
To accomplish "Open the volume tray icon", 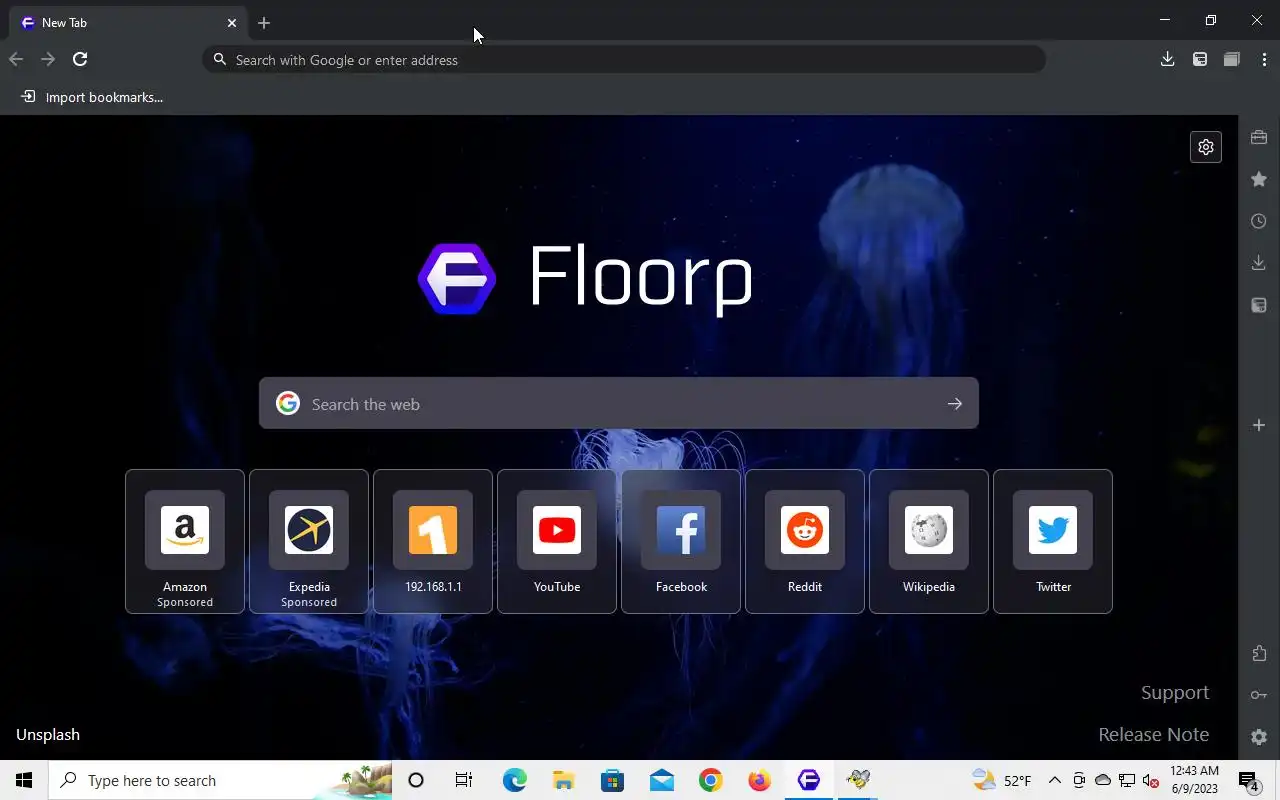I will tap(1150, 780).
